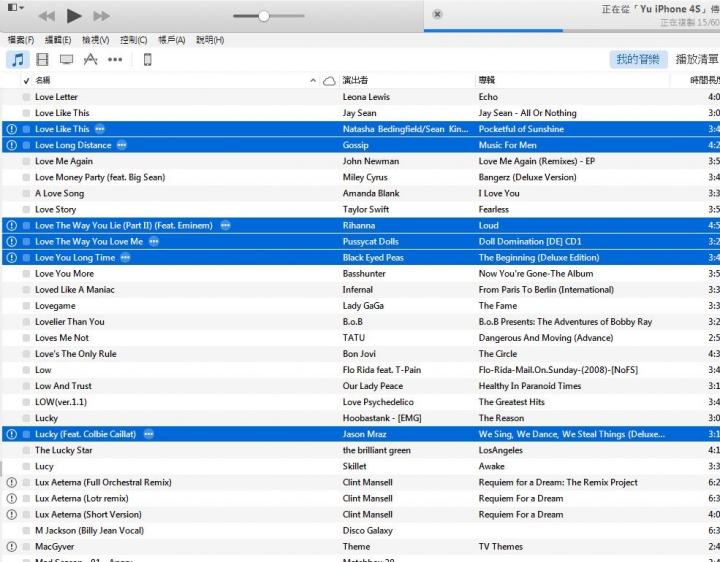Click warning icon beside Lux Aeterna (Short Version)
This screenshot has width=720, height=562.
point(12,515)
